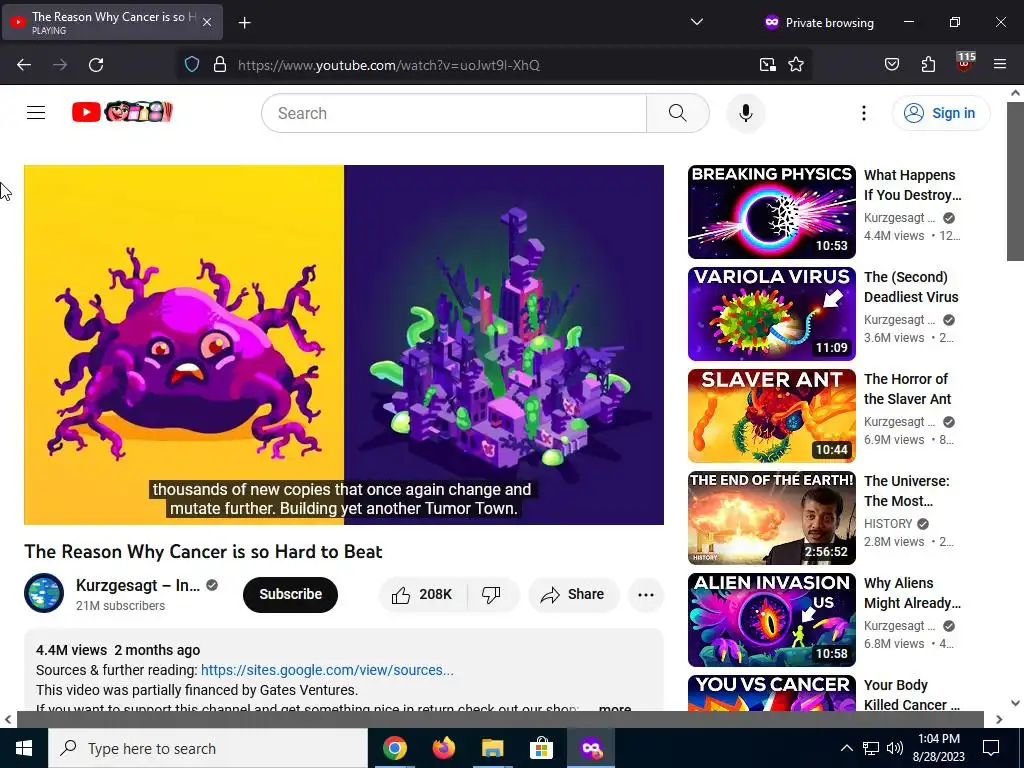
Task: Open more actions ellipsis under the video
Action: pyautogui.click(x=645, y=594)
